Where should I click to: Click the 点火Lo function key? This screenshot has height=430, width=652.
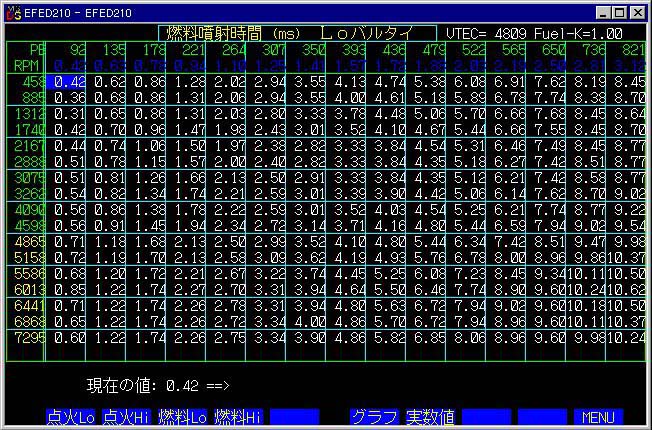pyautogui.click(x=71, y=415)
